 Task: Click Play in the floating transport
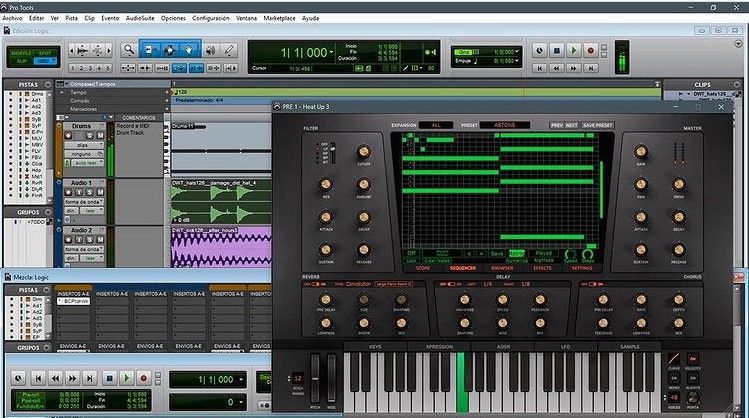click(127, 378)
